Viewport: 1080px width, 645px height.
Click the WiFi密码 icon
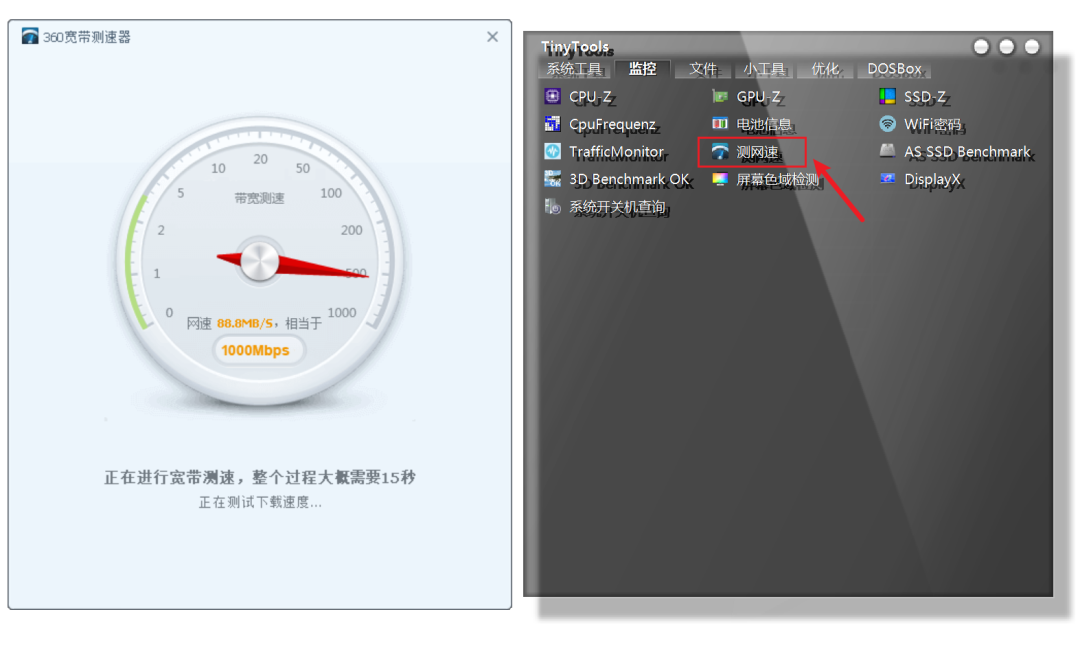[887, 123]
